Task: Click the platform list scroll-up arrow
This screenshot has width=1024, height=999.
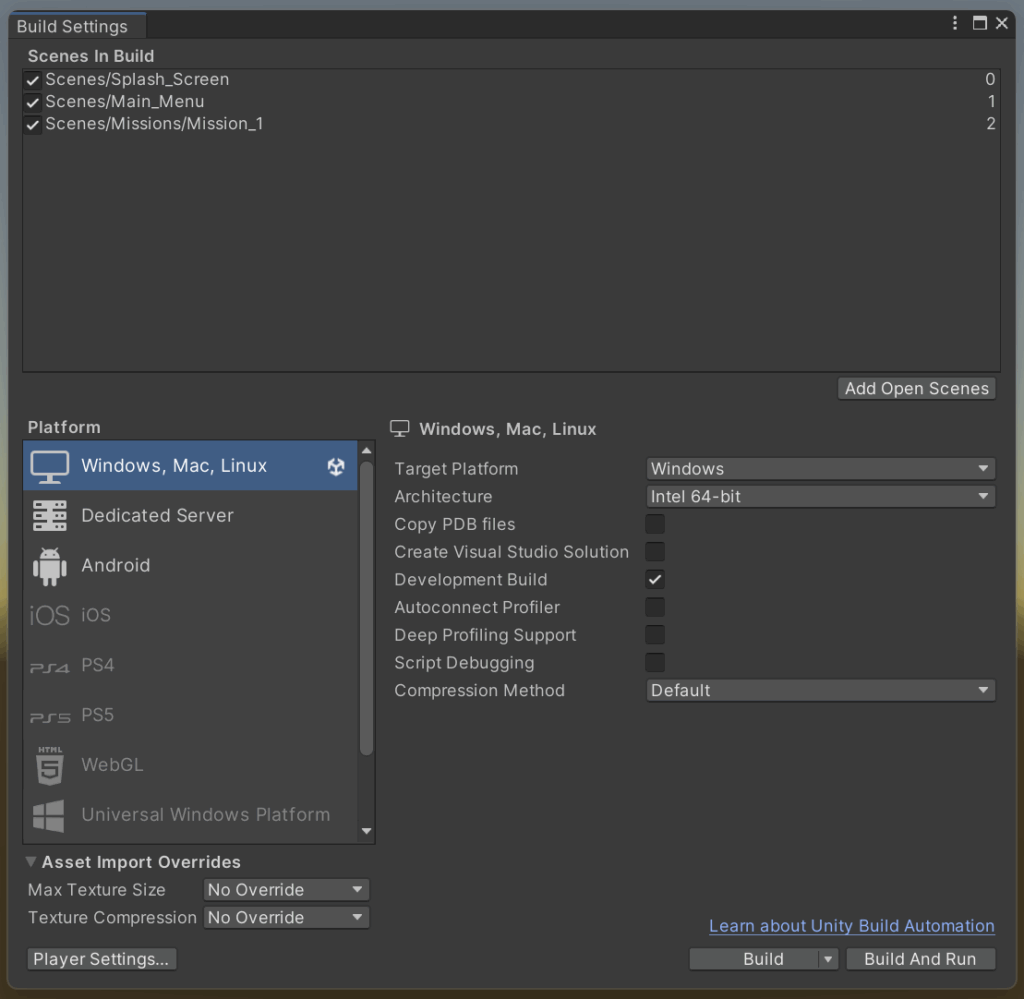Action: [366, 451]
